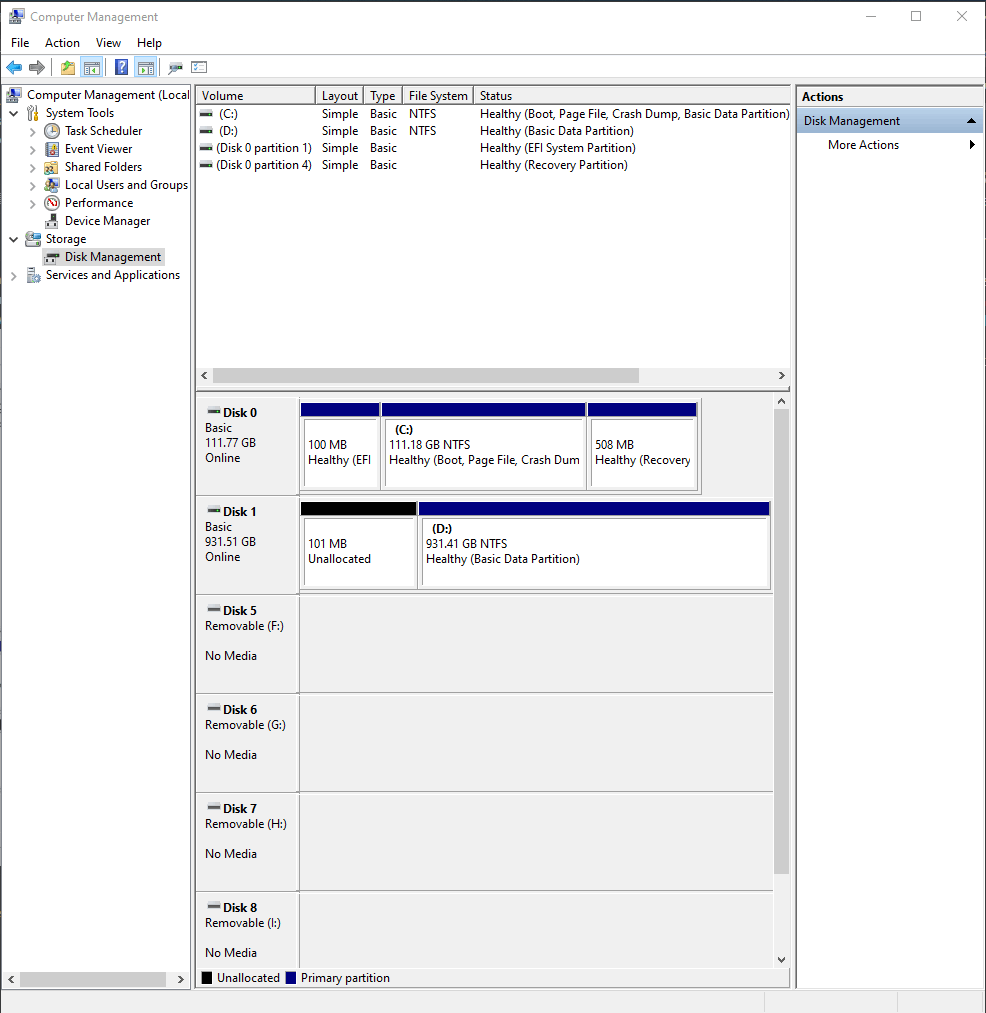Screen dimensions: 986x1013
Task: Click the Device Manager icon
Action: pos(52,221)
